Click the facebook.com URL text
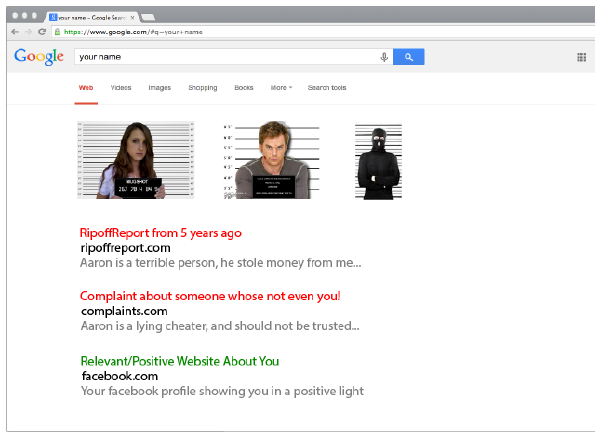Image resolution: width=595 pixels, height=437 pixels. click(x=120, y=376)
